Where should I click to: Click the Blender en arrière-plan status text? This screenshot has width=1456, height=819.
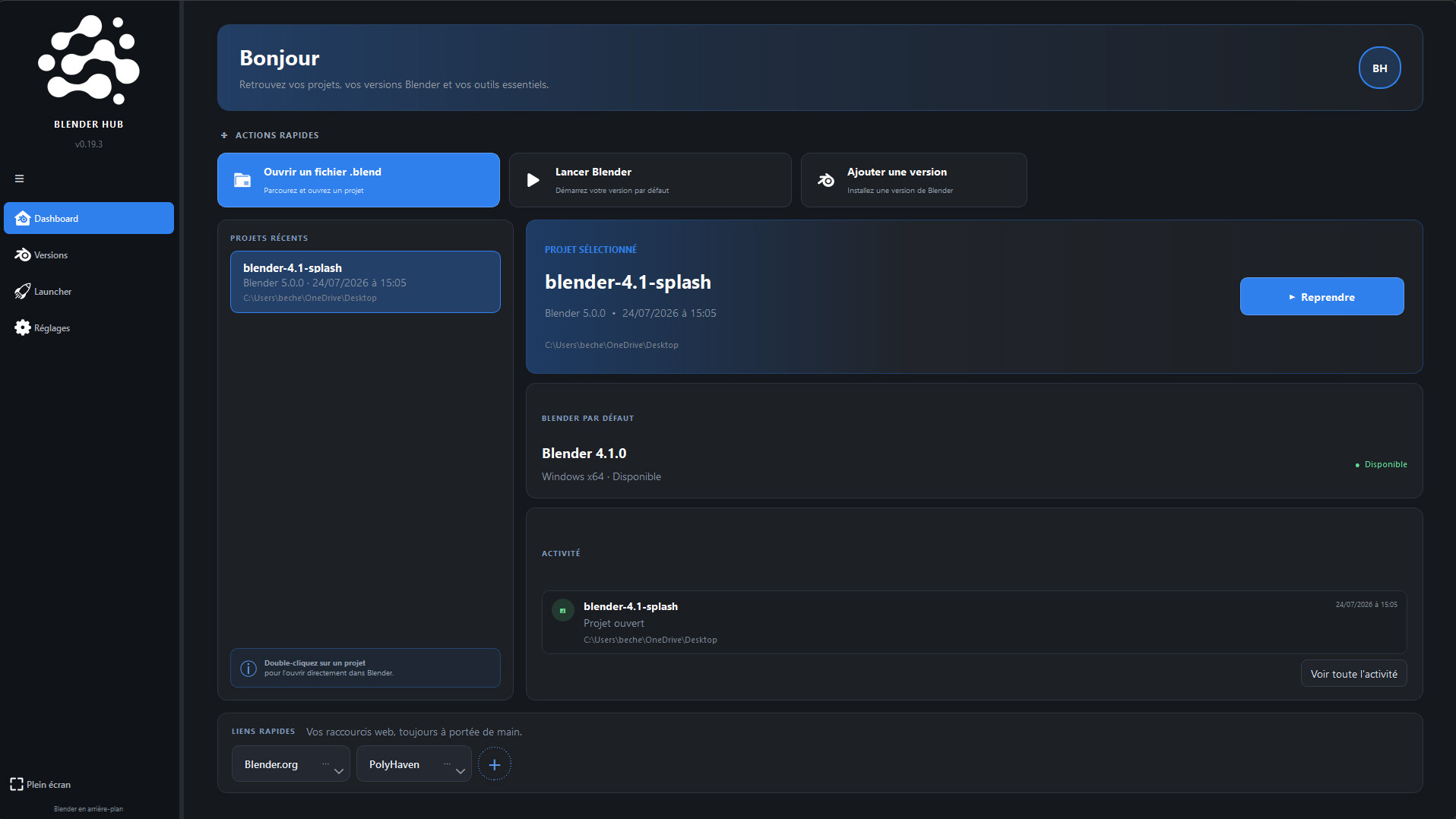tap(89, 809)
